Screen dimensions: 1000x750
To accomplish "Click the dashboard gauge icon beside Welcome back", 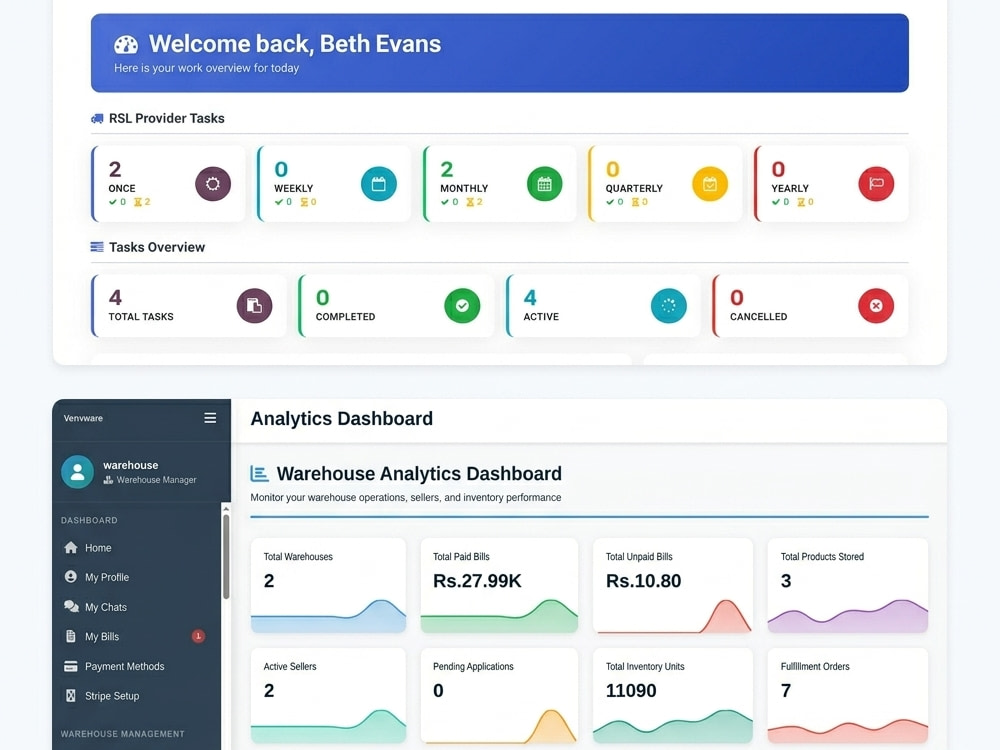I will [126, 45].
